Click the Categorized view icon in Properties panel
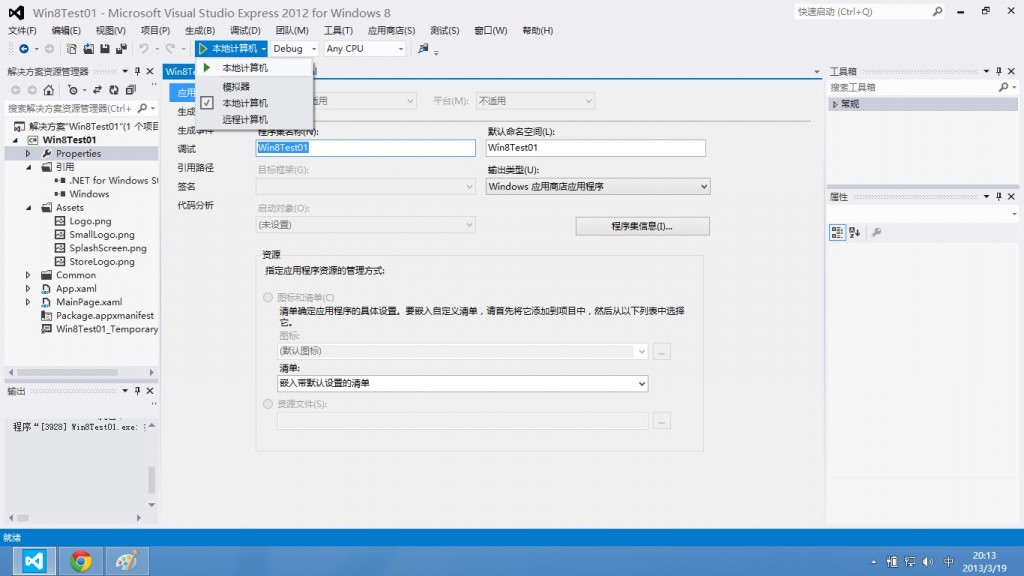Screen dimensions: 1024x576 click(837, 232)
